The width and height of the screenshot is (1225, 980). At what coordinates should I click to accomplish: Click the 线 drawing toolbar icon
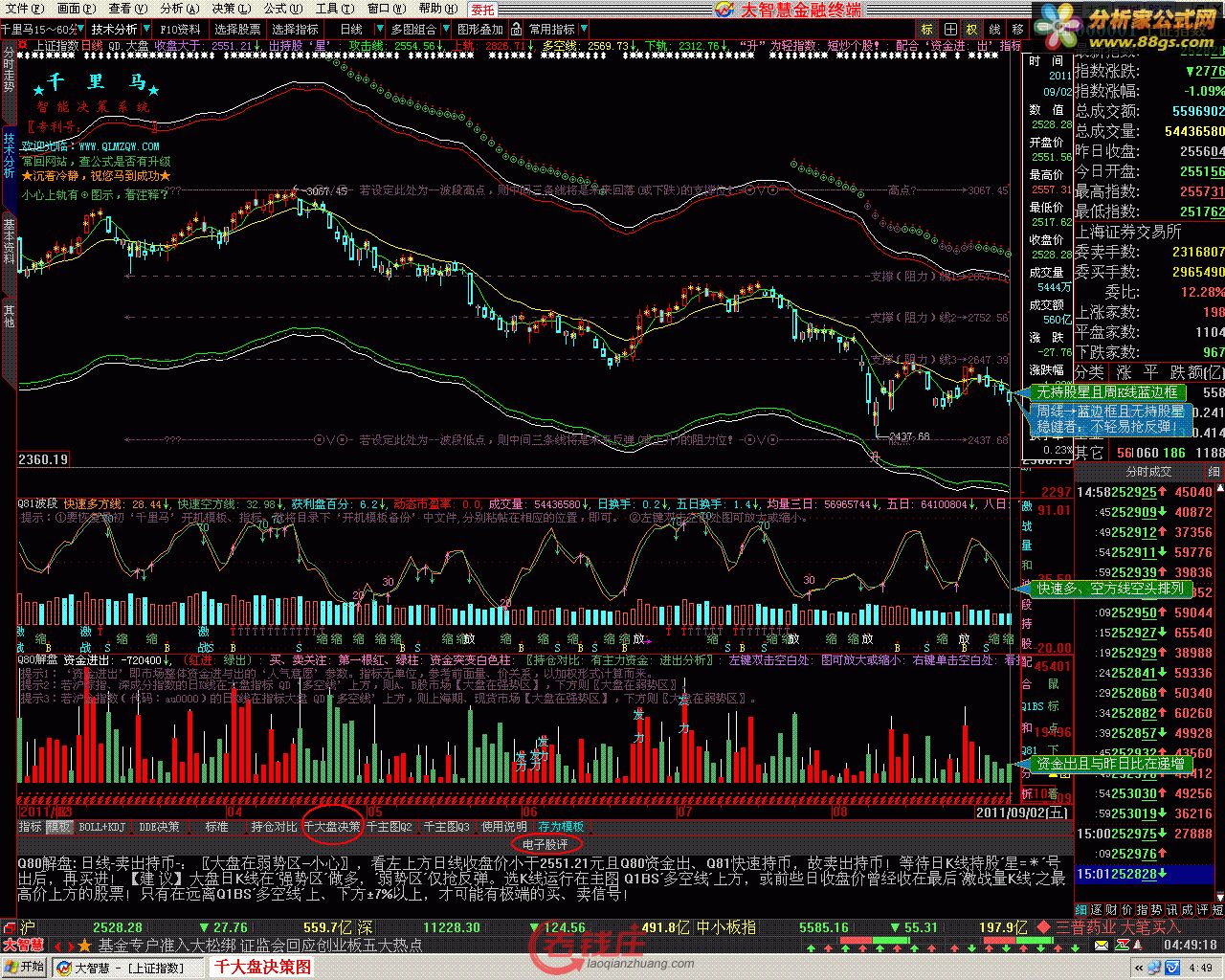(994, 30)
